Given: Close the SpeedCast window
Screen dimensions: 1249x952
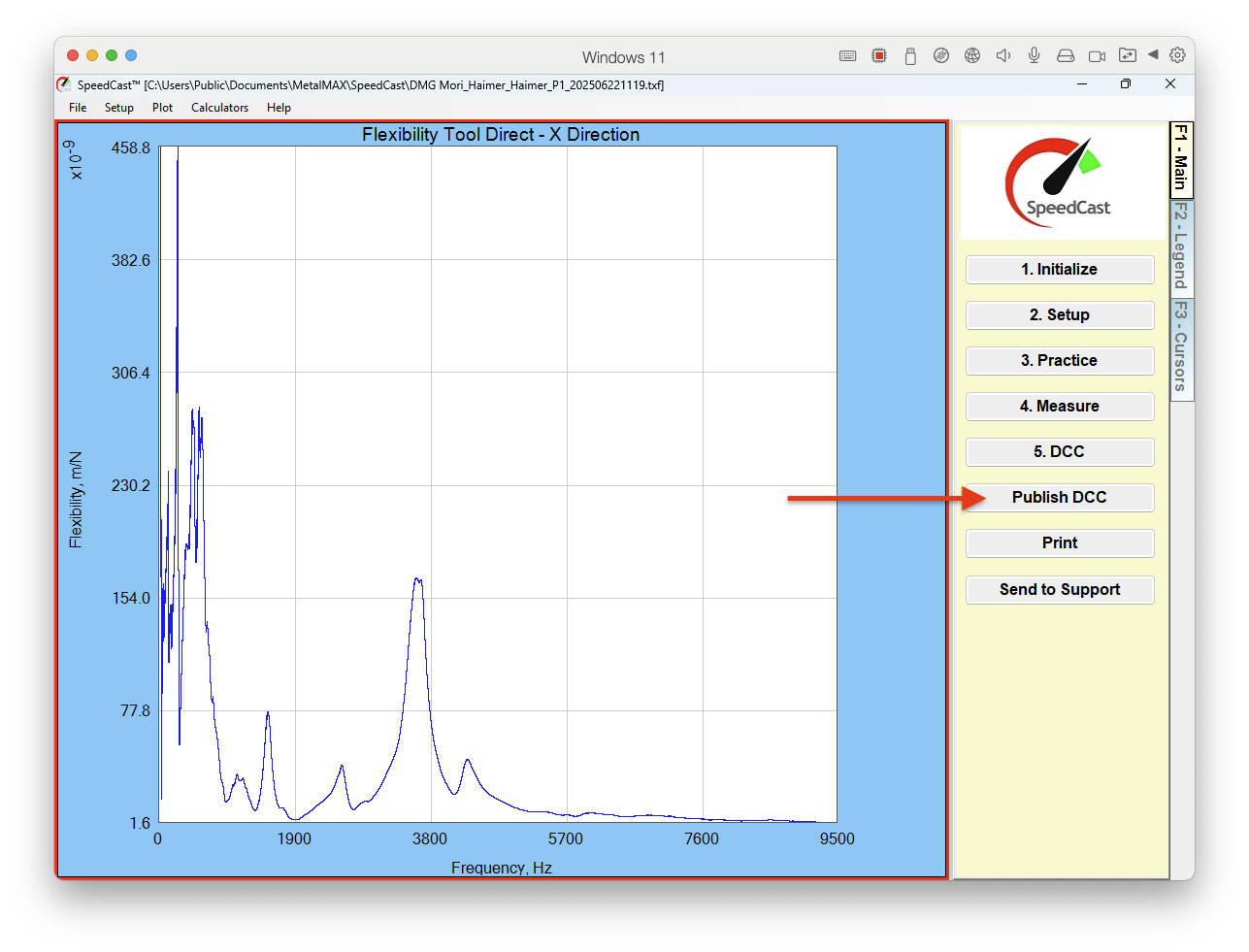Looking at the screenshot, I should [x=1170, y=84].
